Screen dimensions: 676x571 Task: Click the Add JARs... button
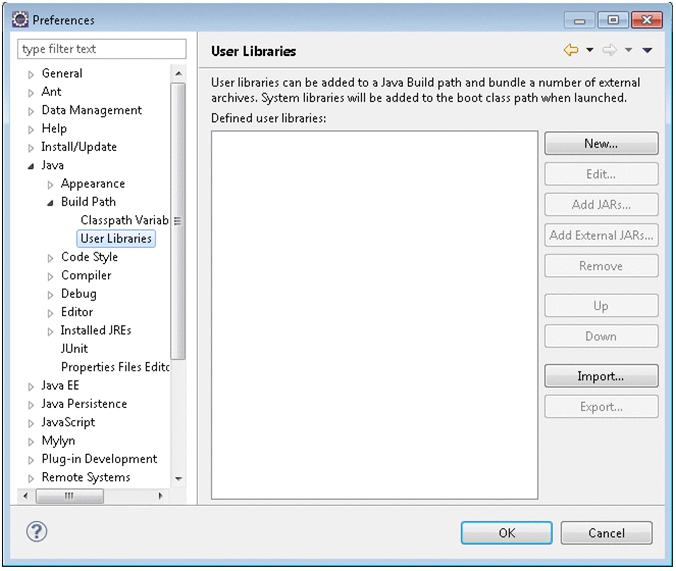(601, 204)
